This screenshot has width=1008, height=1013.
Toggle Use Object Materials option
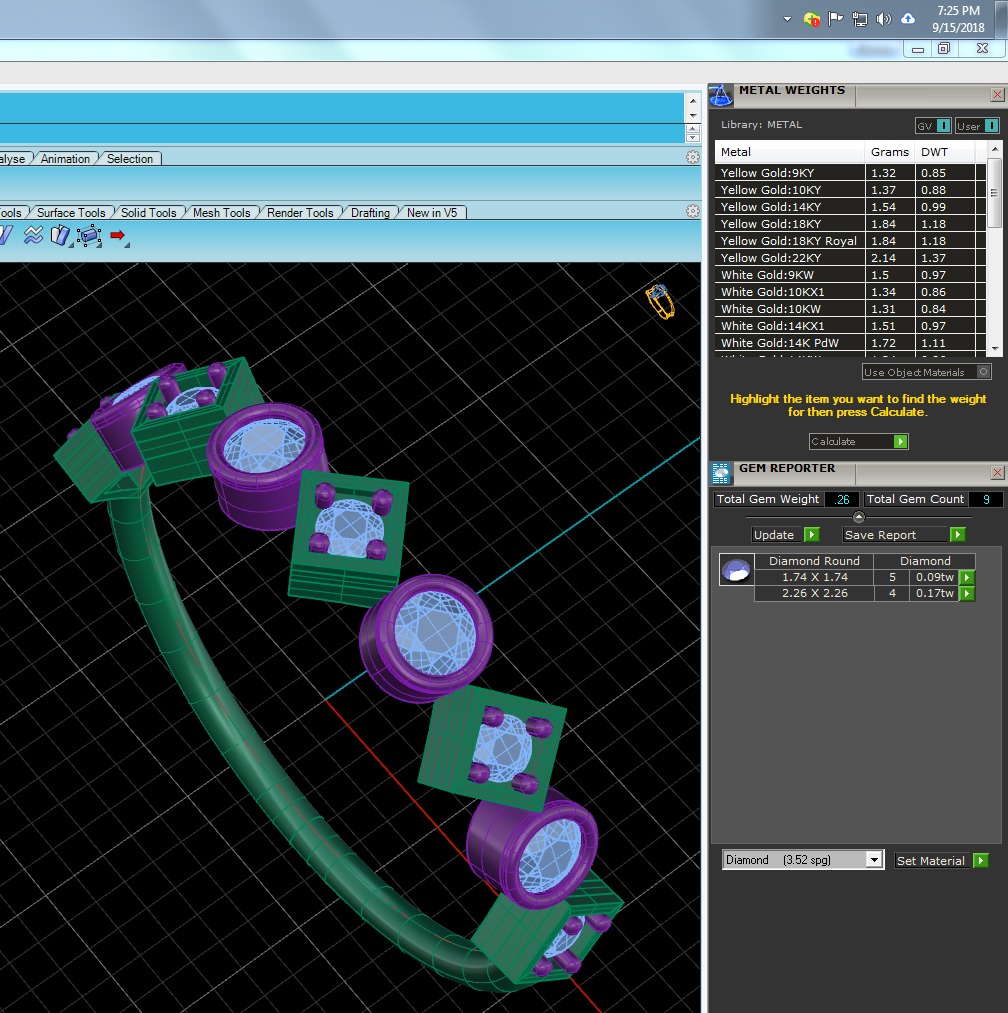pos(927,372)
